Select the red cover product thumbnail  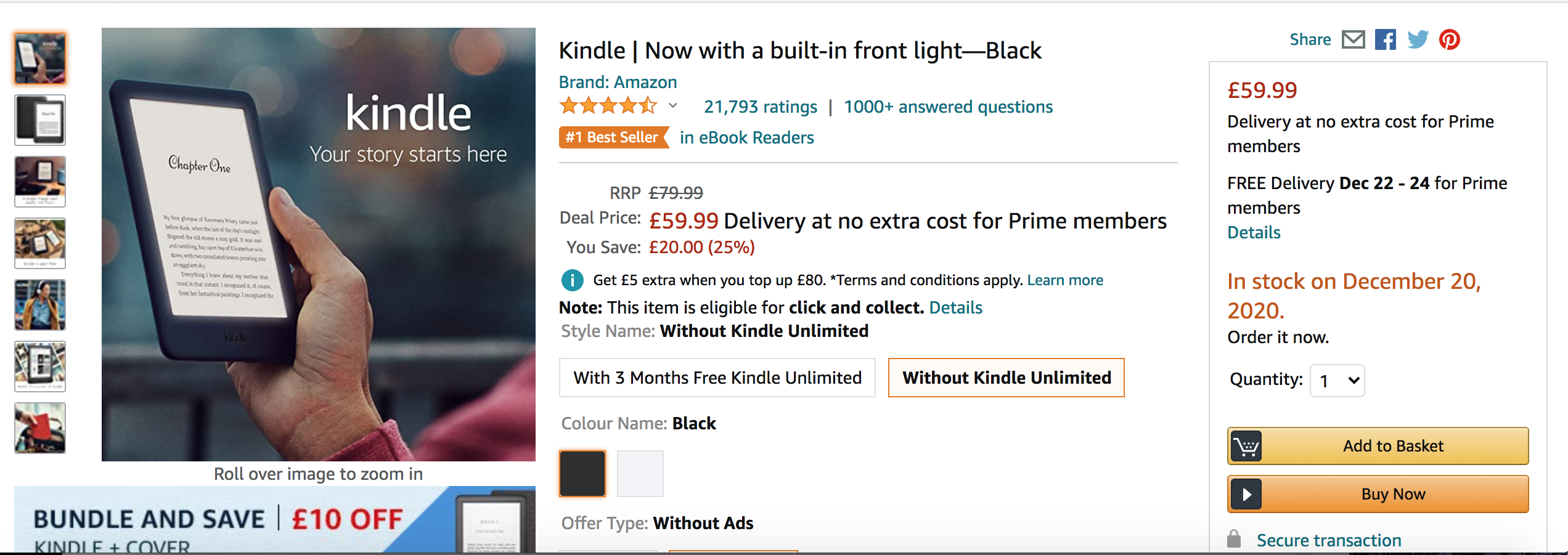pos(40,428)
